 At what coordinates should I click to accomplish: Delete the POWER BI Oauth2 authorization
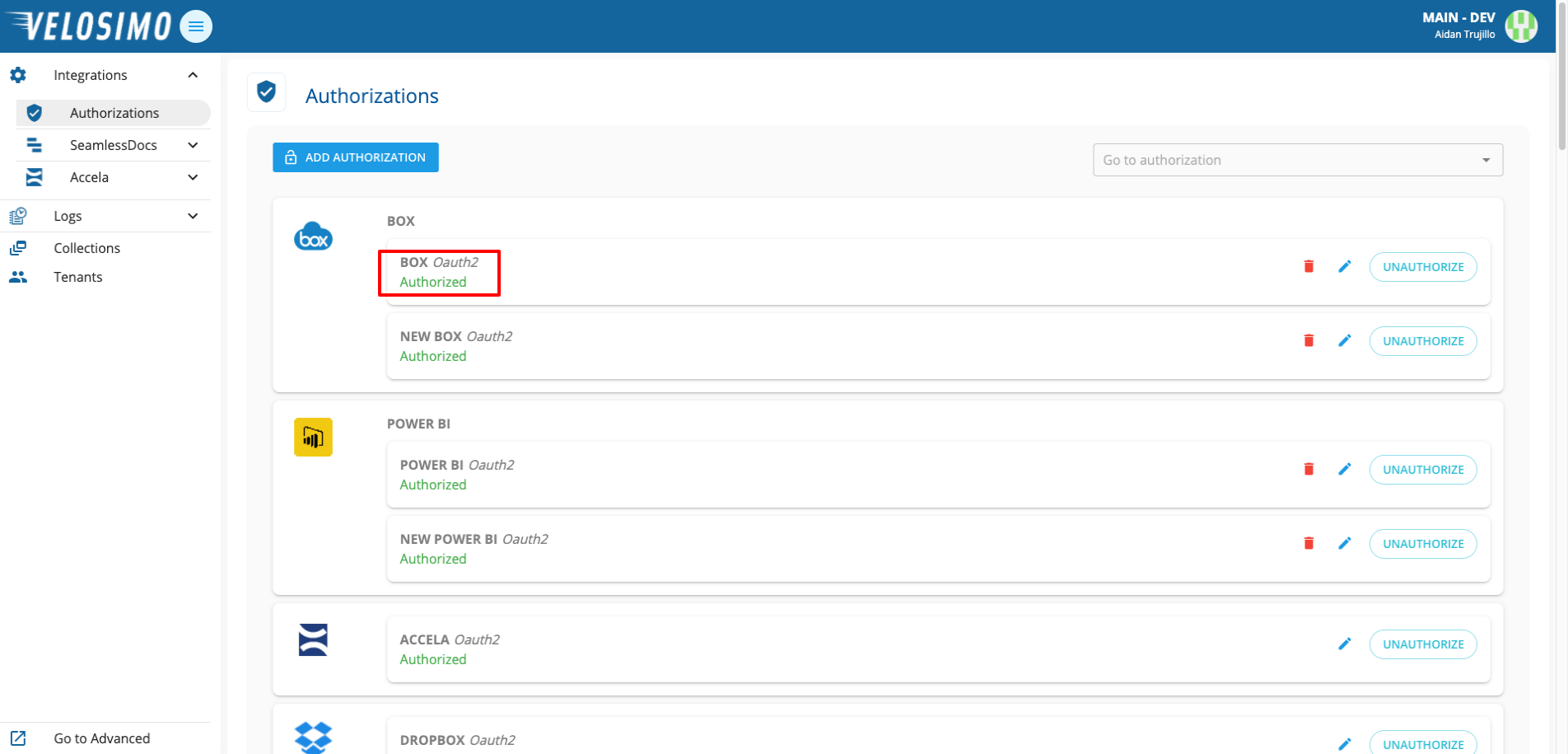[1309, 469]
